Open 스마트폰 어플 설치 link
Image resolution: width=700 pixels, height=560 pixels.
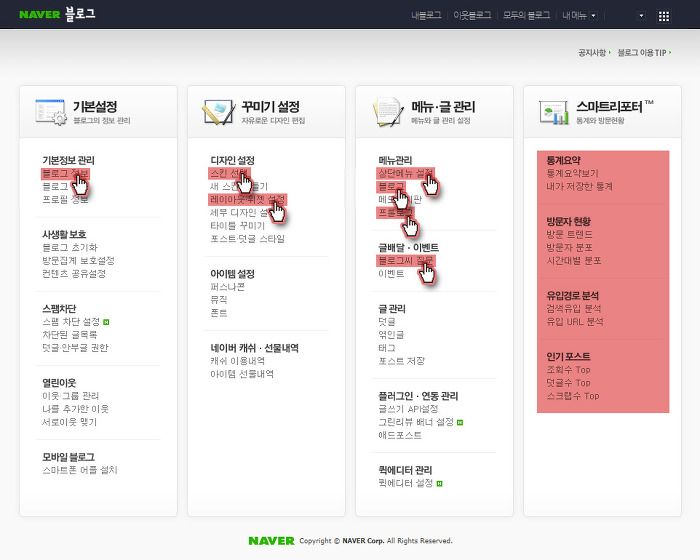[79, 470]
